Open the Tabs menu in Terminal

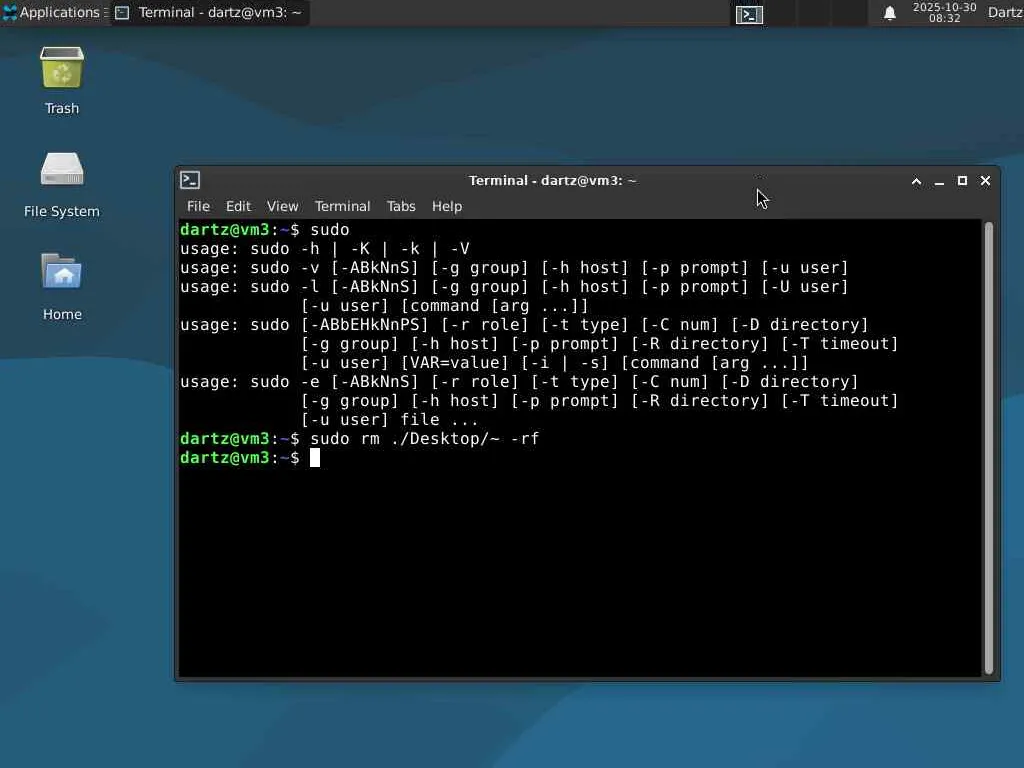[x=401, y=206]
